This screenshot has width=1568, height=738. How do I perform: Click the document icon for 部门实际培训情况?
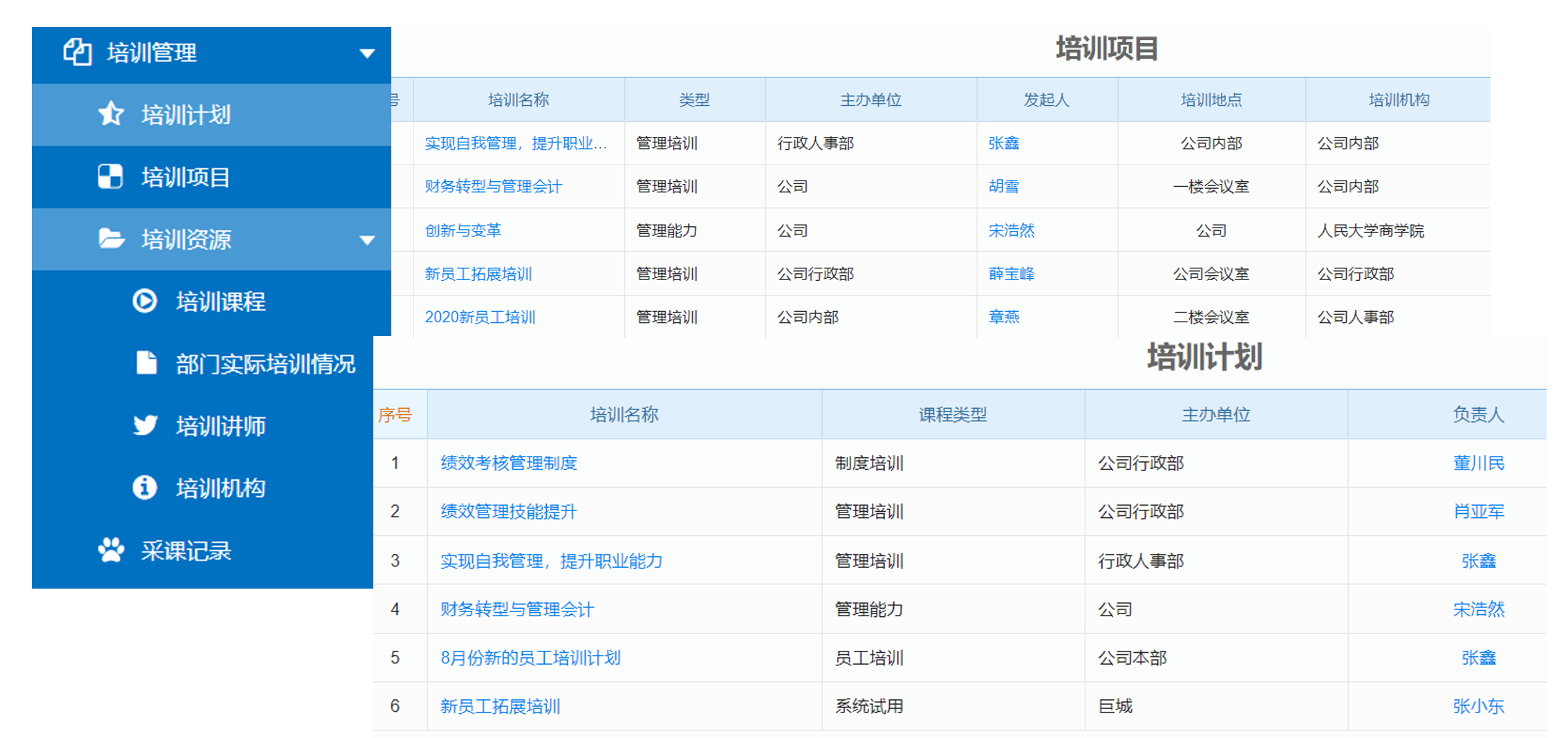146,362
